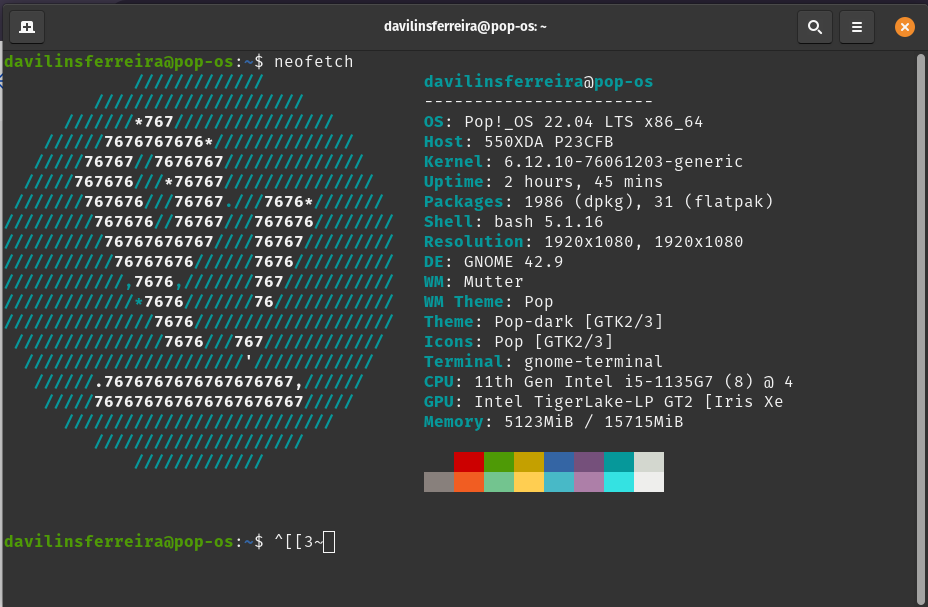Click the window title davilinsferreira@pop-os: ~
The height and width of the screenshot is (607, 928).
coord(465,27)
